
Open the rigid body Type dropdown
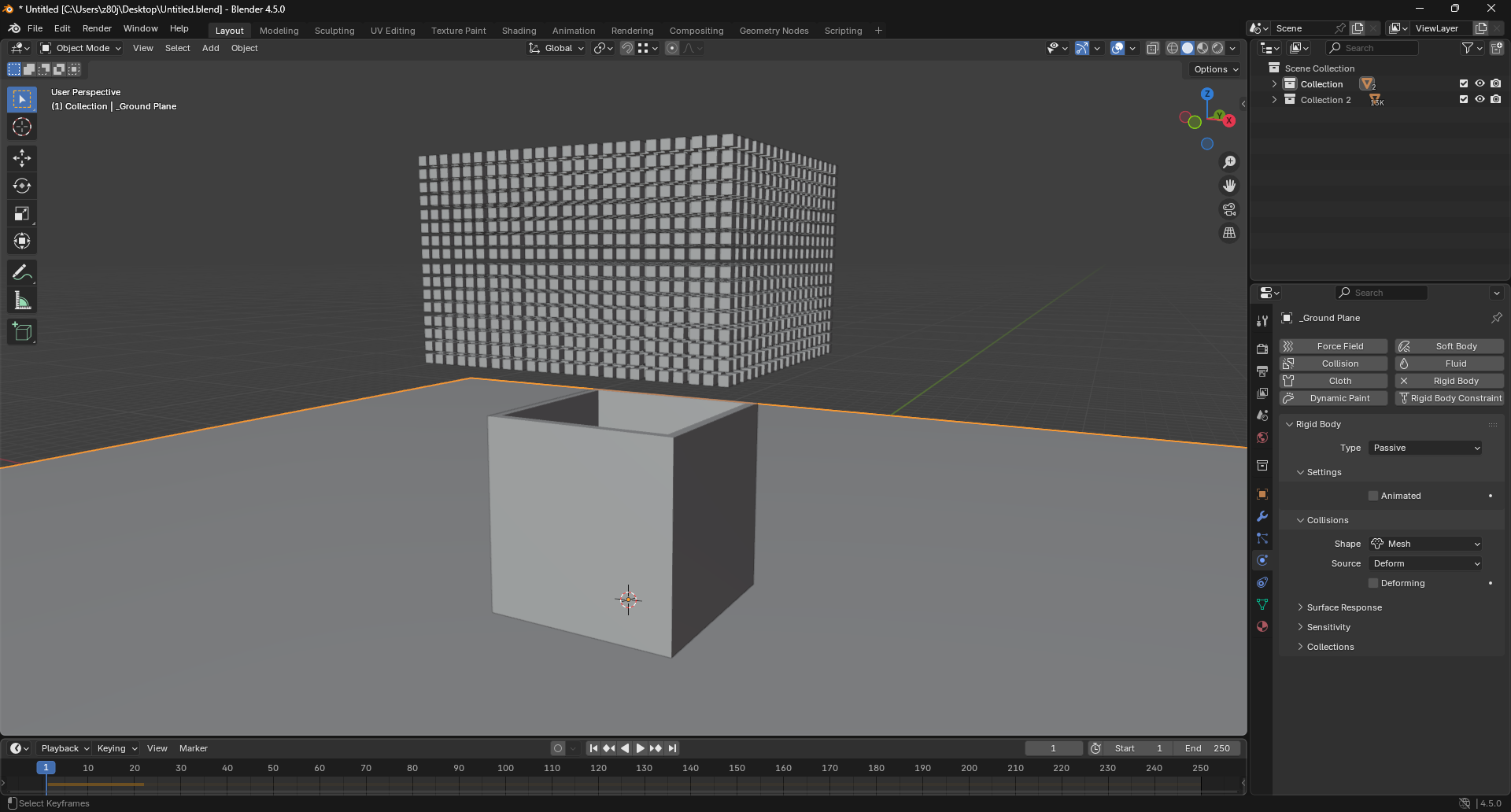1426,448
